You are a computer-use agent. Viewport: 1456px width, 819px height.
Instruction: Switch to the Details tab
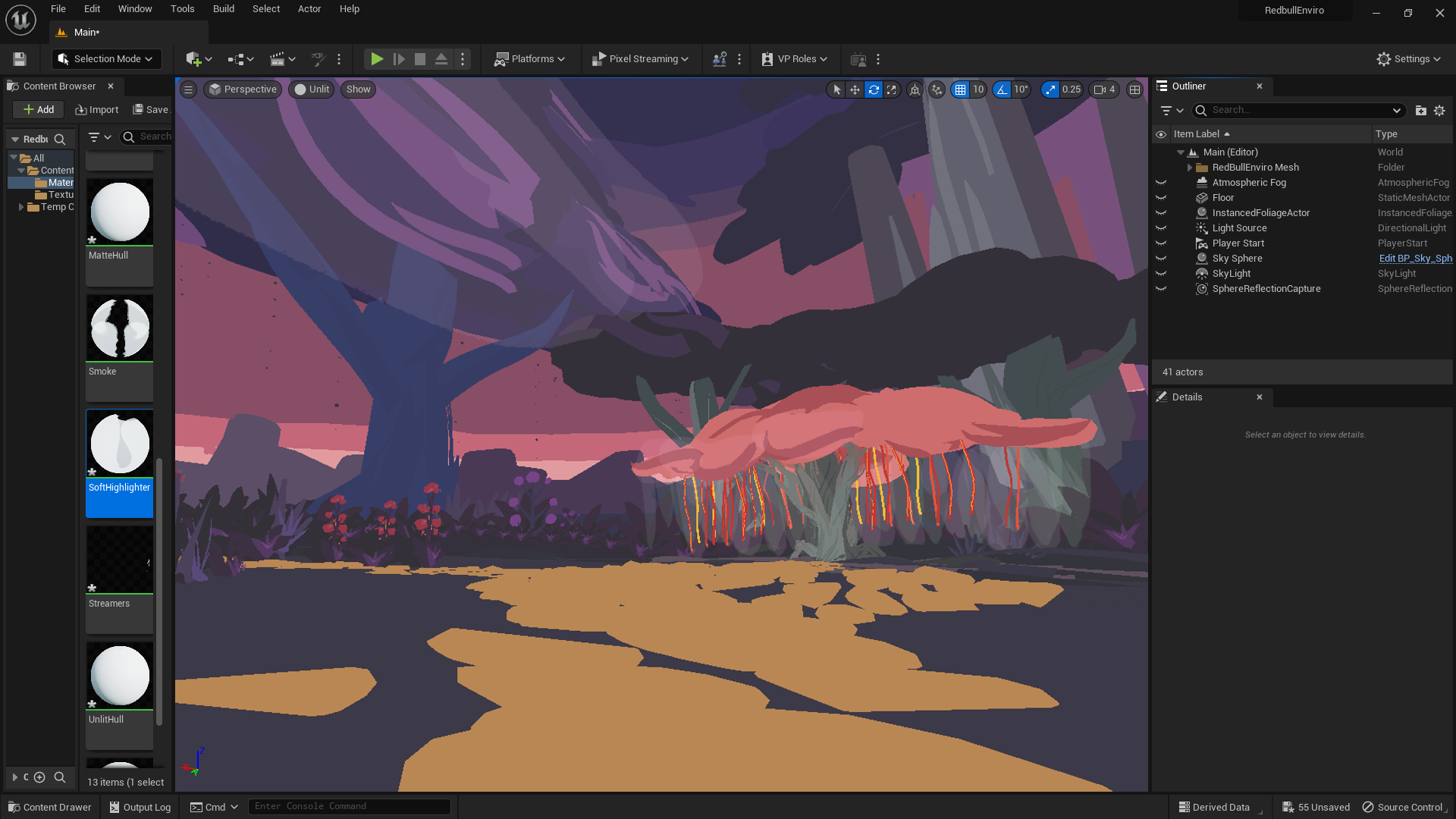(x=1187, y=397)
